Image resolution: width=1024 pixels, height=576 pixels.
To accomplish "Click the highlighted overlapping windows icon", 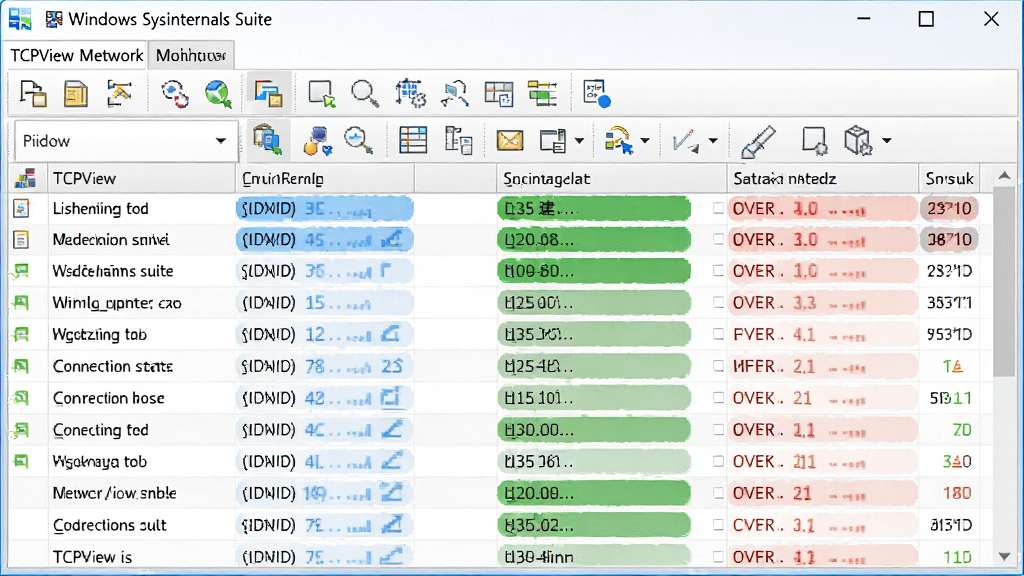I will [x=268, y=93].
